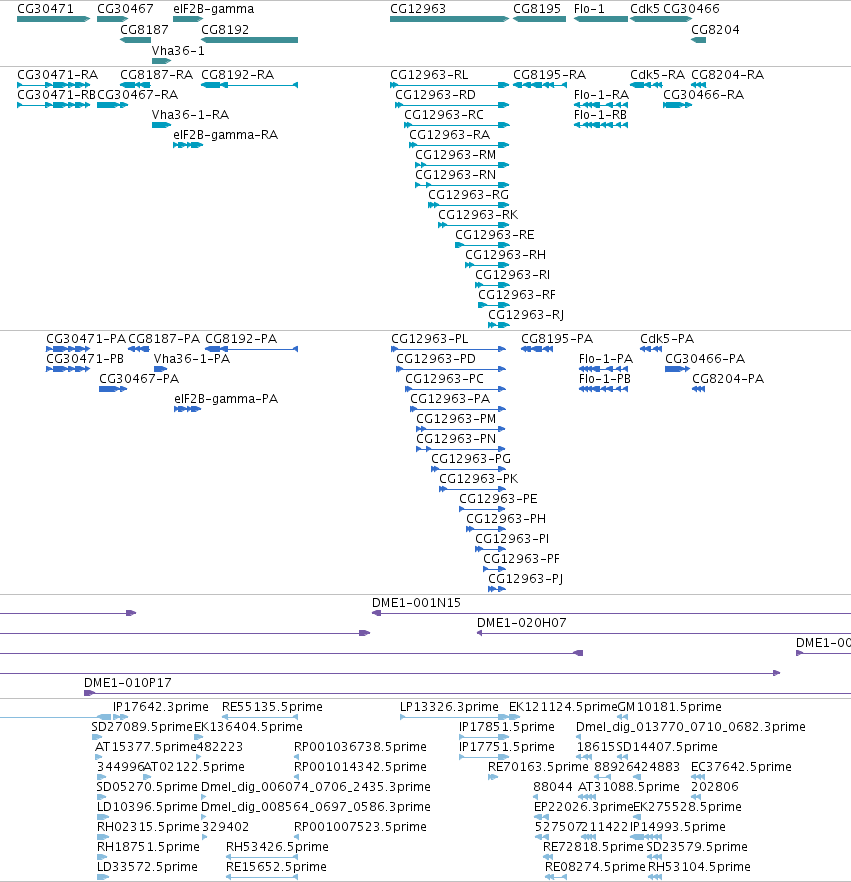
Task: Click protein CG30466-PA
Action: click(x=677, y=369)
